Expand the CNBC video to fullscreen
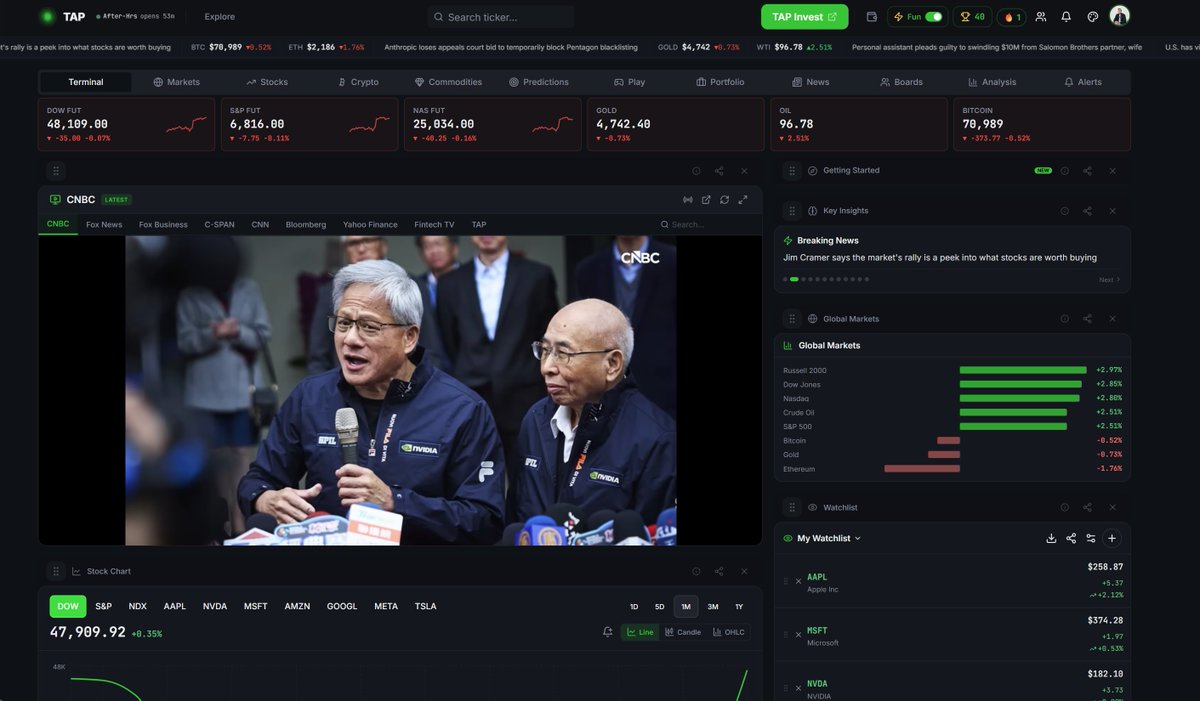 click(743, 200)
